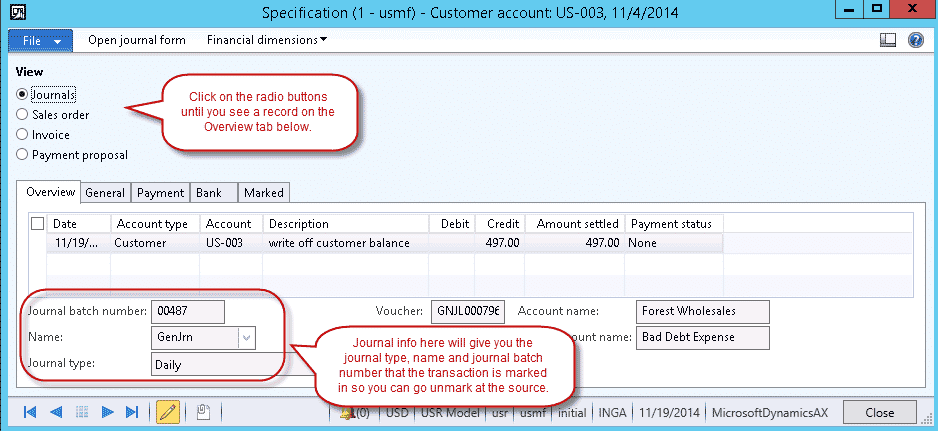Click the Account column header
This screenshot has width=938, height=431.
pos(232,224)
